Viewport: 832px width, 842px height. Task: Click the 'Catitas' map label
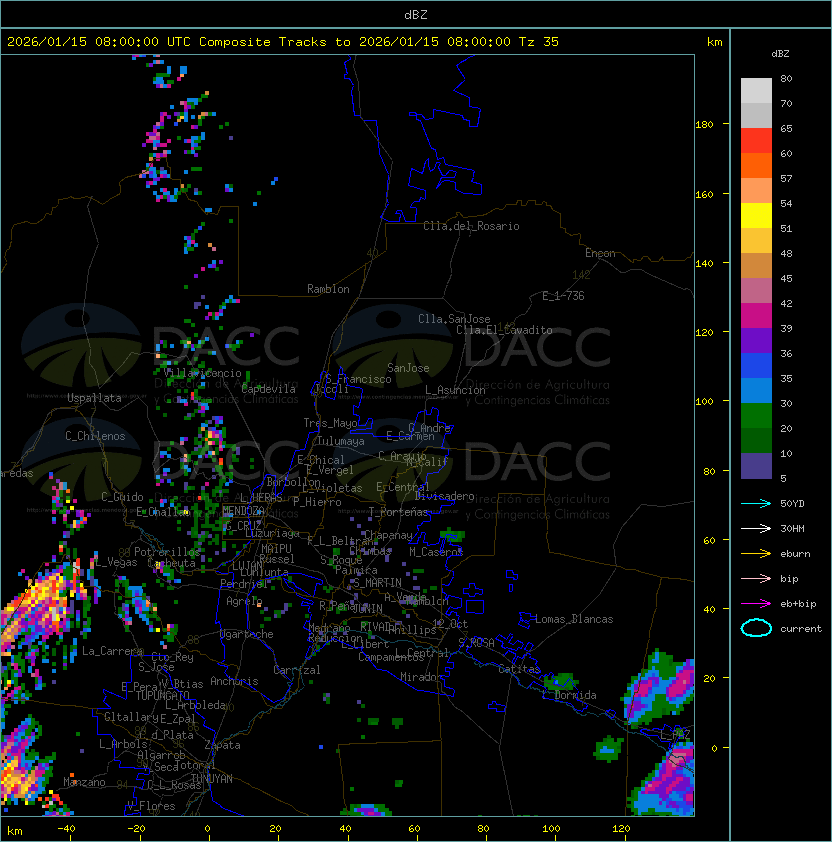(519, 669)
